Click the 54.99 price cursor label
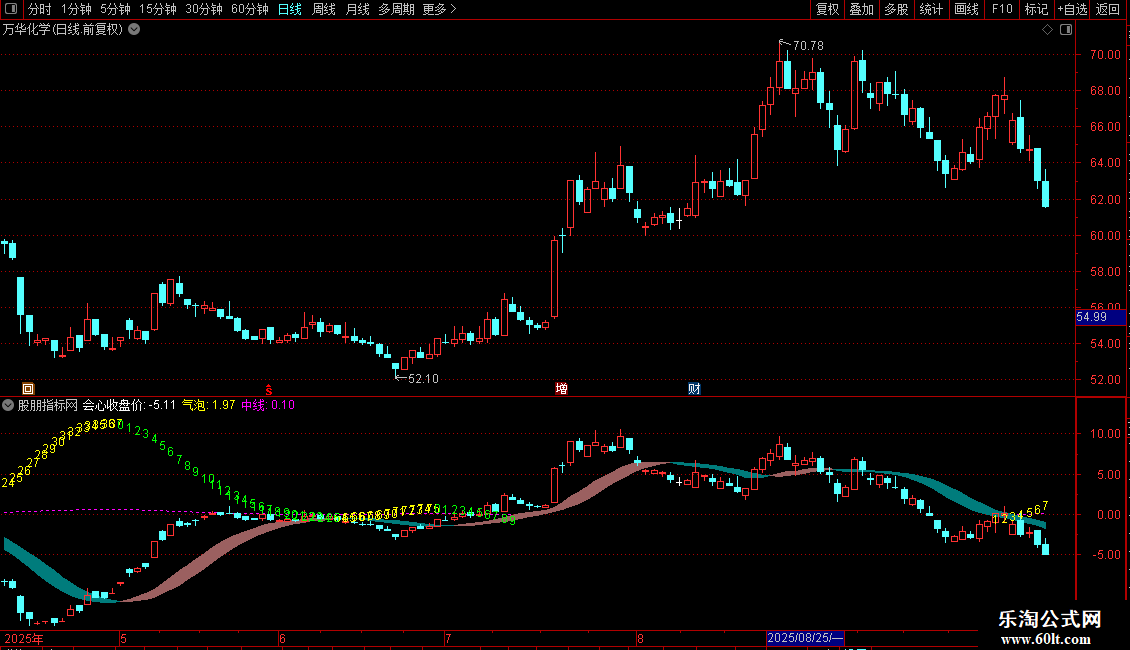Screen dimensions: 1130x650 coord(1100,317)
